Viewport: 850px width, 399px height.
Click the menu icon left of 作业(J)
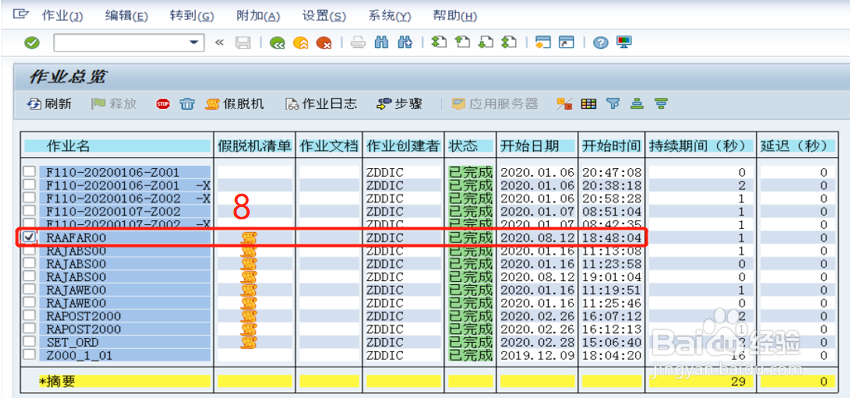point(20,15)
